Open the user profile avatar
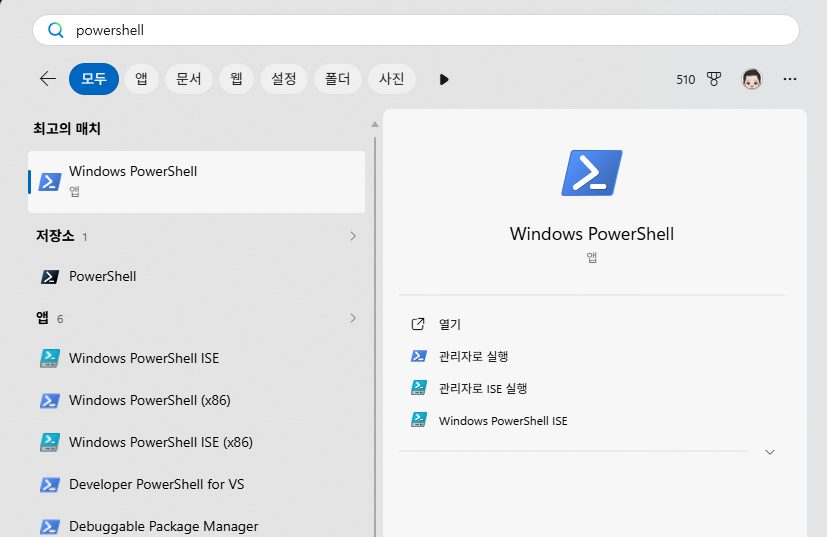 [x=752, y=79]
